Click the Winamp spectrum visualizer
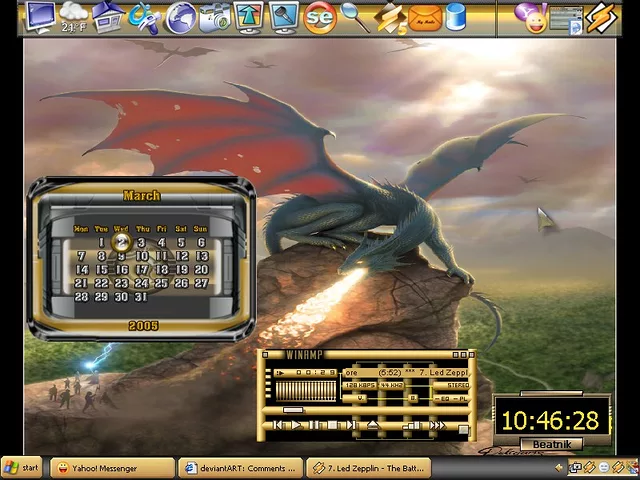 coord(305,391)
